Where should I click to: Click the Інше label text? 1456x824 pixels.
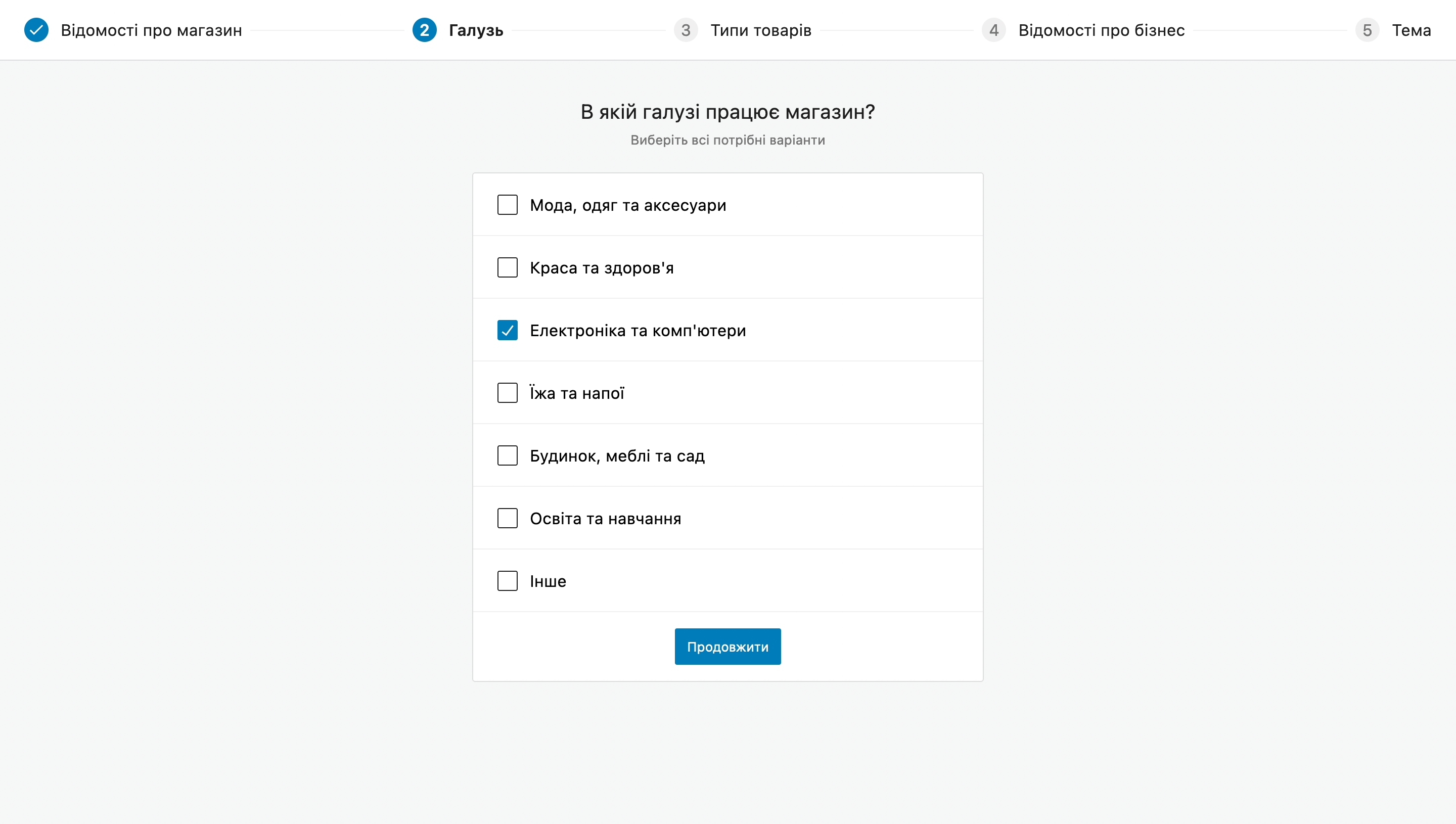pyautogui.click(x=548, y=581)
